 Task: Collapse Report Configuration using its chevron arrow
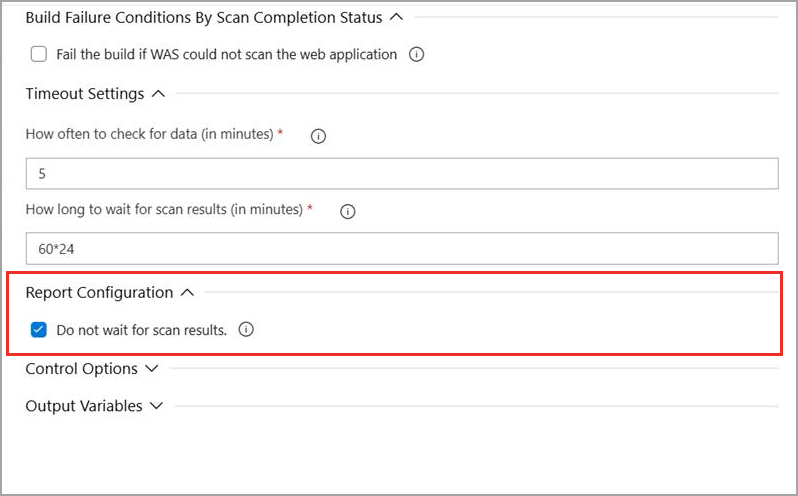tap(187, 293)
